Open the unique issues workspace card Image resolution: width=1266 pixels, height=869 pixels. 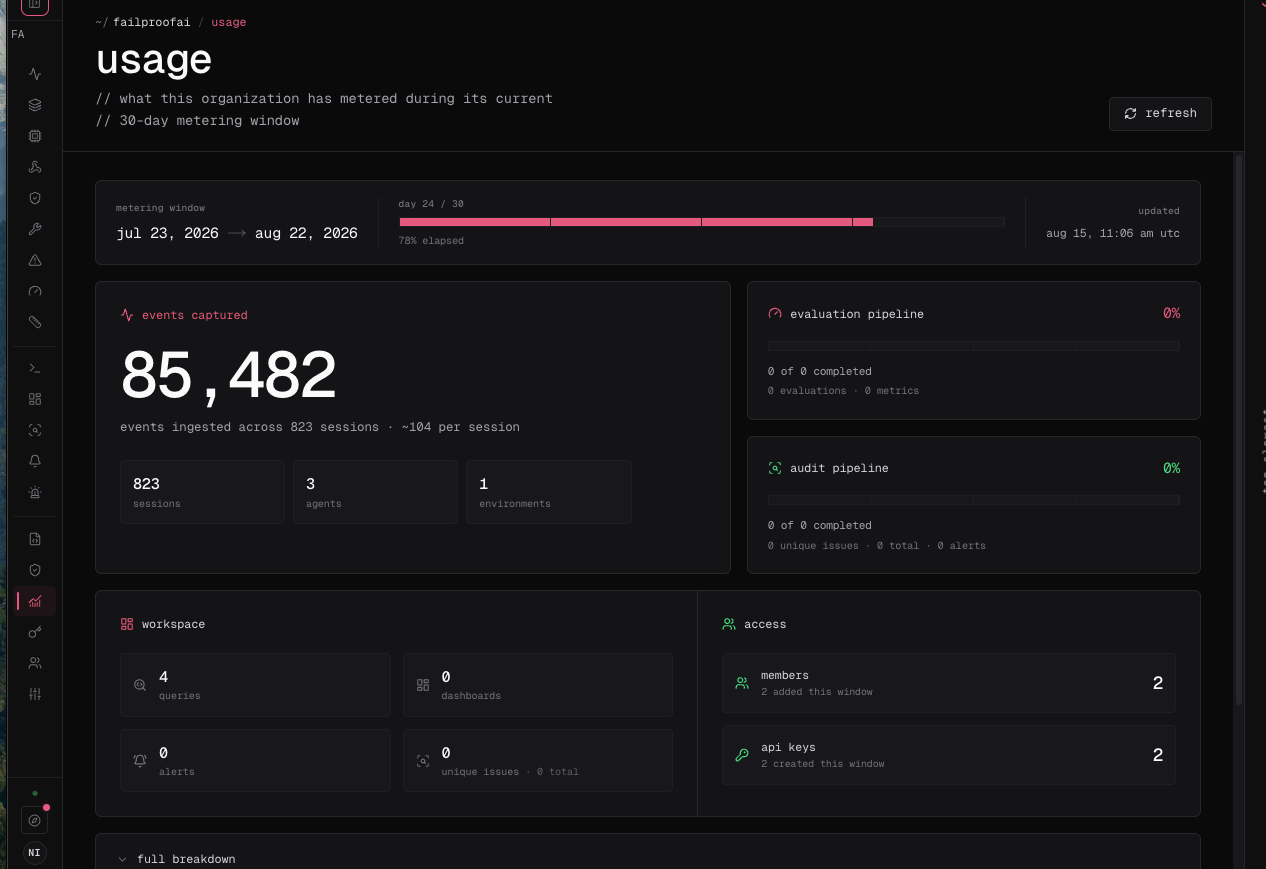tap(538, 761)
